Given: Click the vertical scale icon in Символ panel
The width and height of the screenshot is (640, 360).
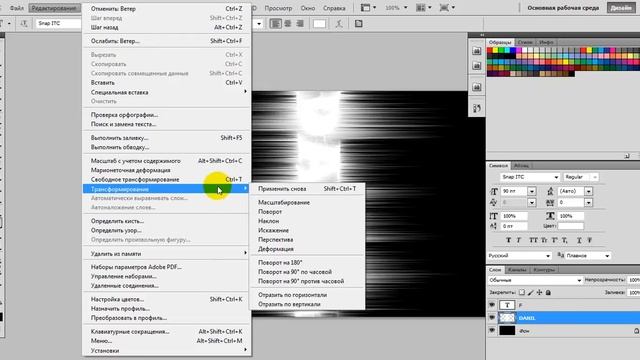Looking at the screenshot, I should [x=493, y=216].
